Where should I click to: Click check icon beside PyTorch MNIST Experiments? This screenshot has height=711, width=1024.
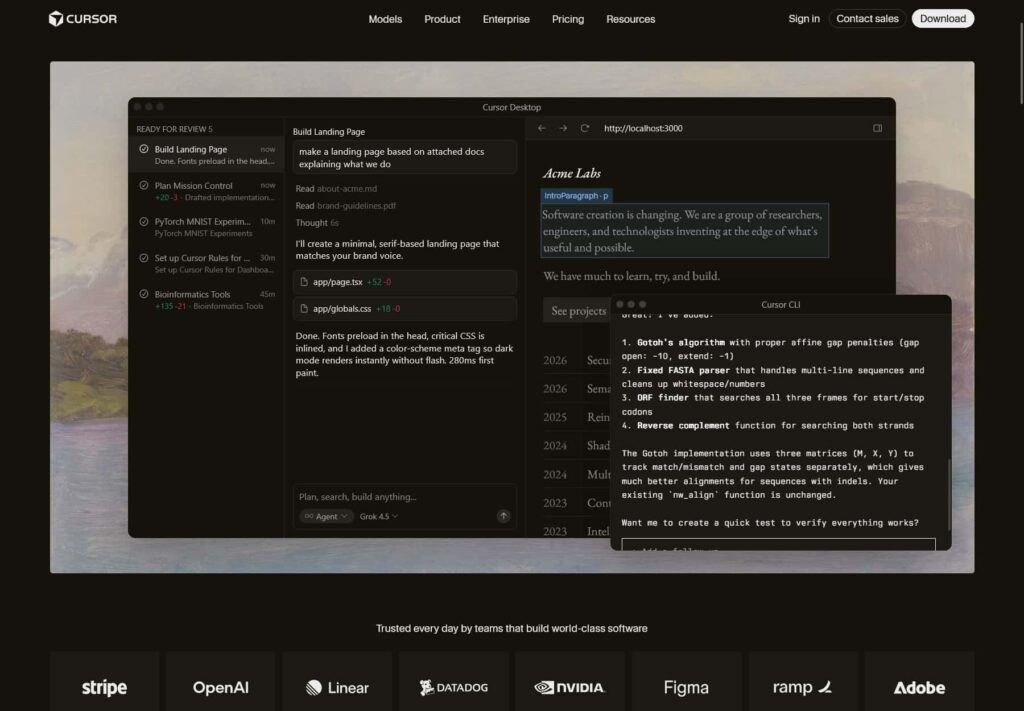(144, 221)
